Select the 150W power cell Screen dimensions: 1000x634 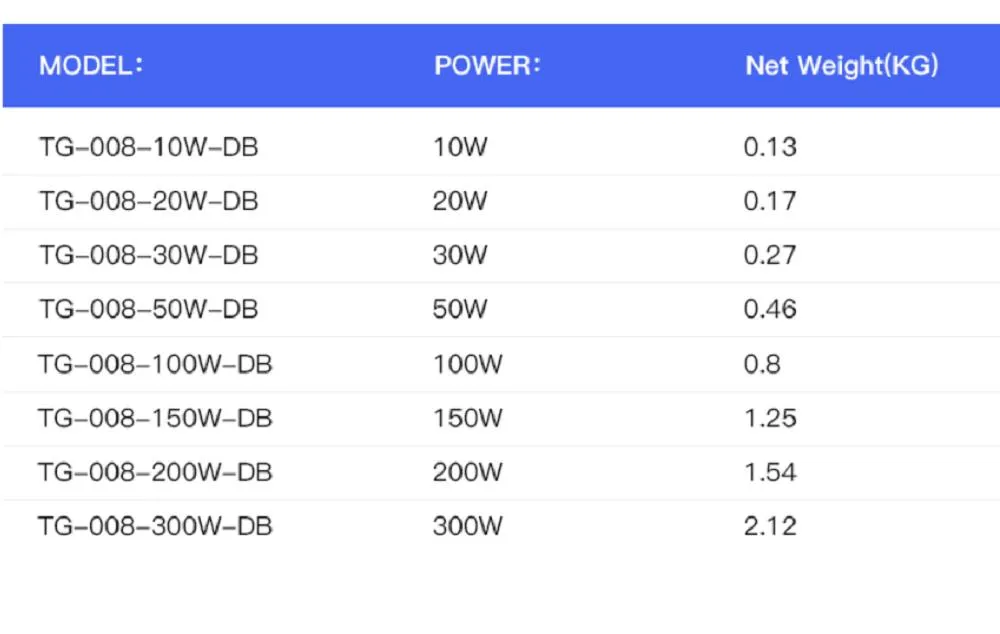pyautogui.click(x=467, y=418)
